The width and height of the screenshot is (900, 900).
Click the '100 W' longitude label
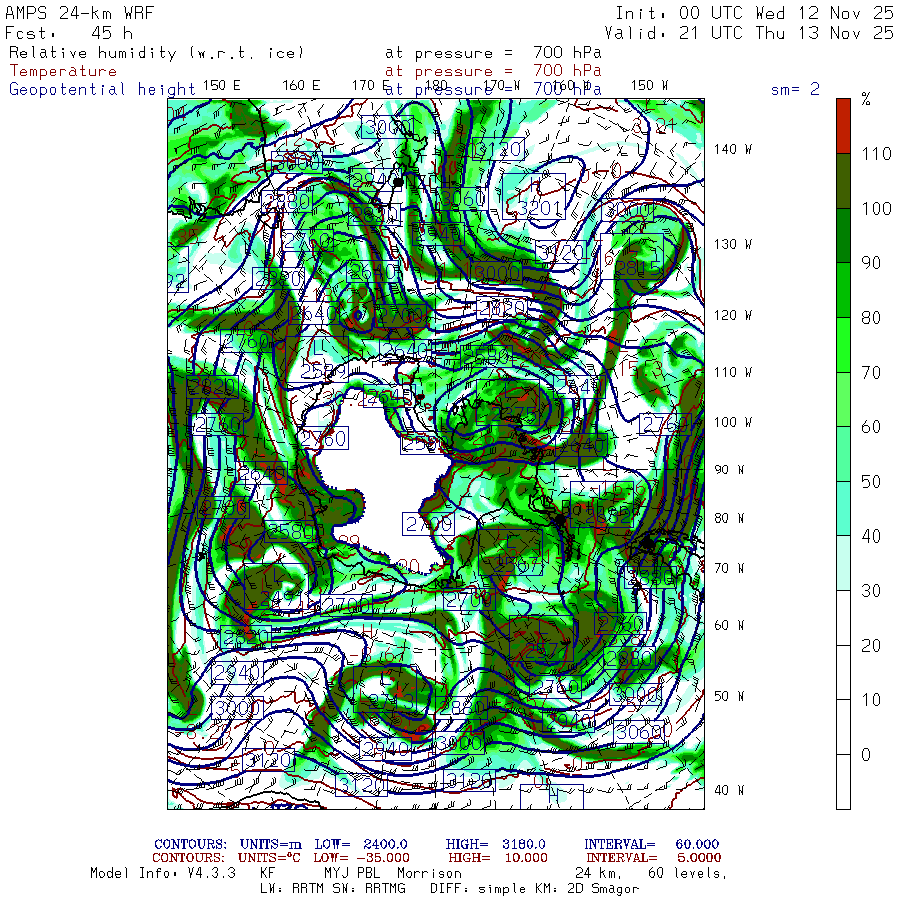(x=733, y=422)
